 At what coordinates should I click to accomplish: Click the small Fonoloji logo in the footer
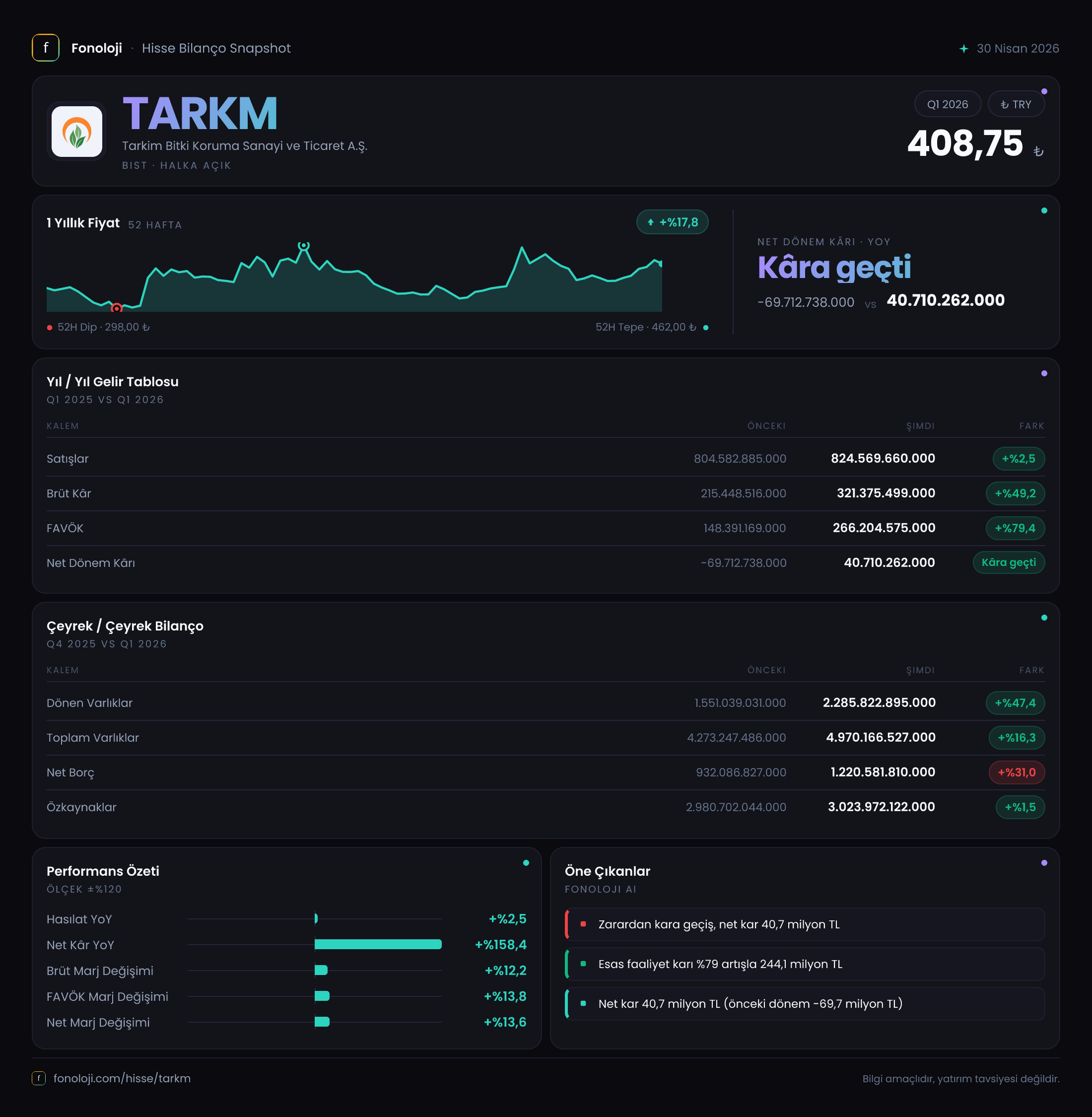(38, 1078)
